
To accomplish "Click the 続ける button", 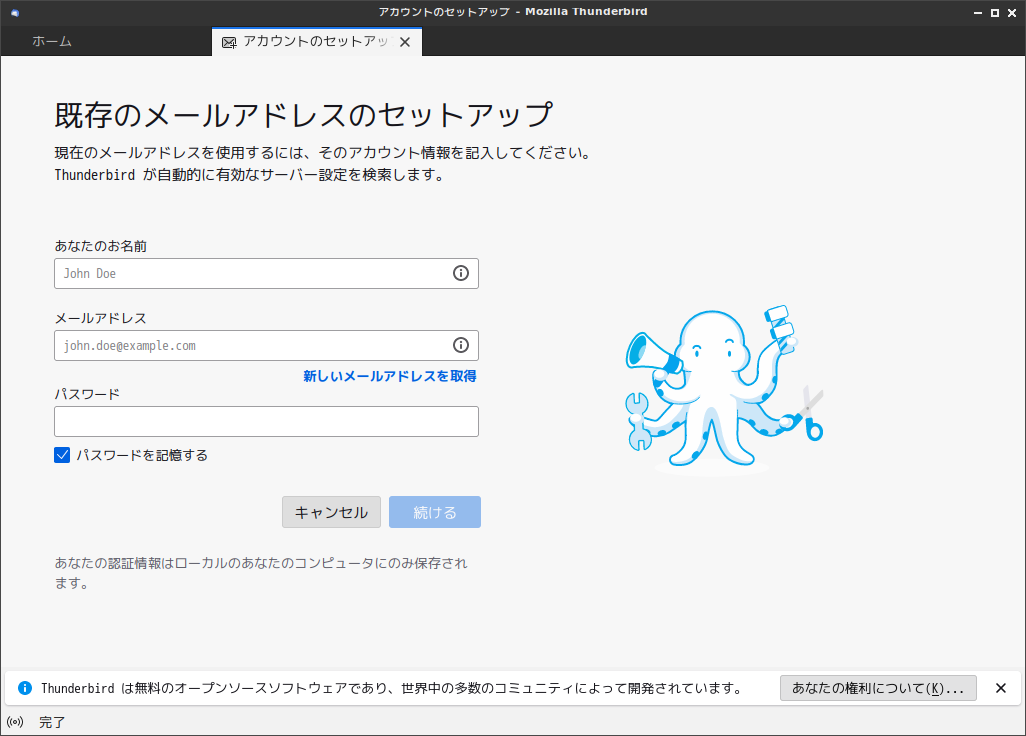I will click(435, 512).
